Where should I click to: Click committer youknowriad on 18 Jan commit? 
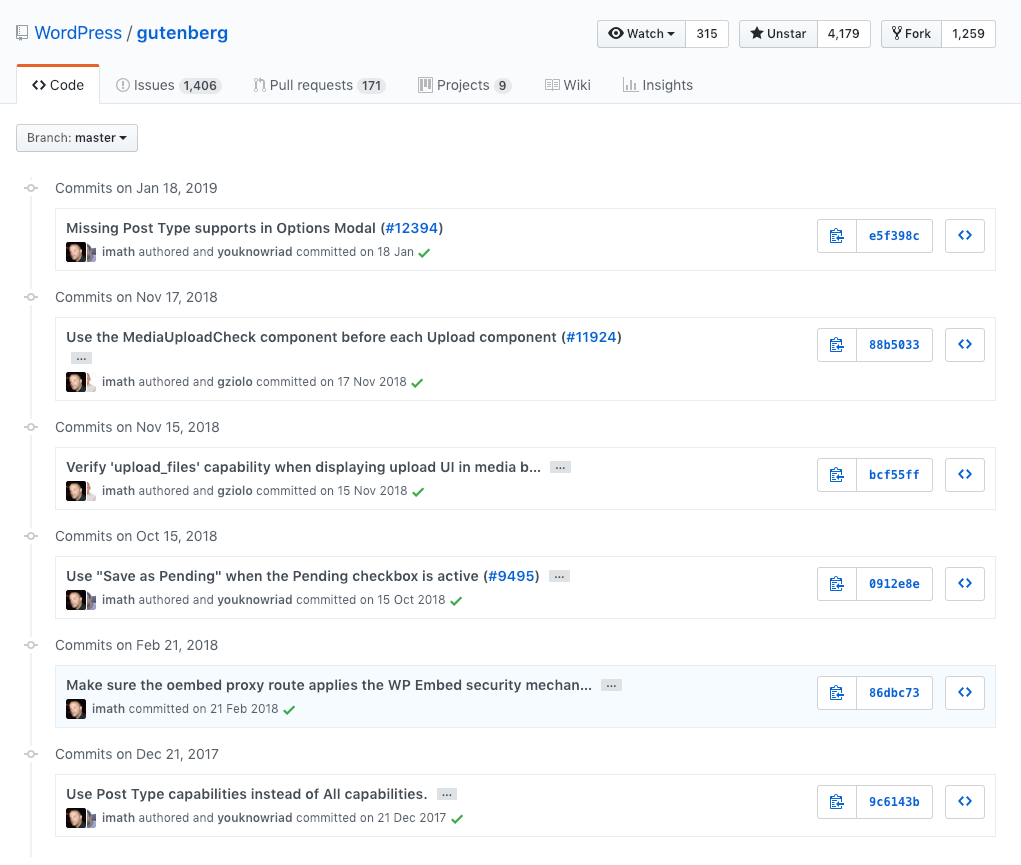pyautogui.click(x=255, y=252)
